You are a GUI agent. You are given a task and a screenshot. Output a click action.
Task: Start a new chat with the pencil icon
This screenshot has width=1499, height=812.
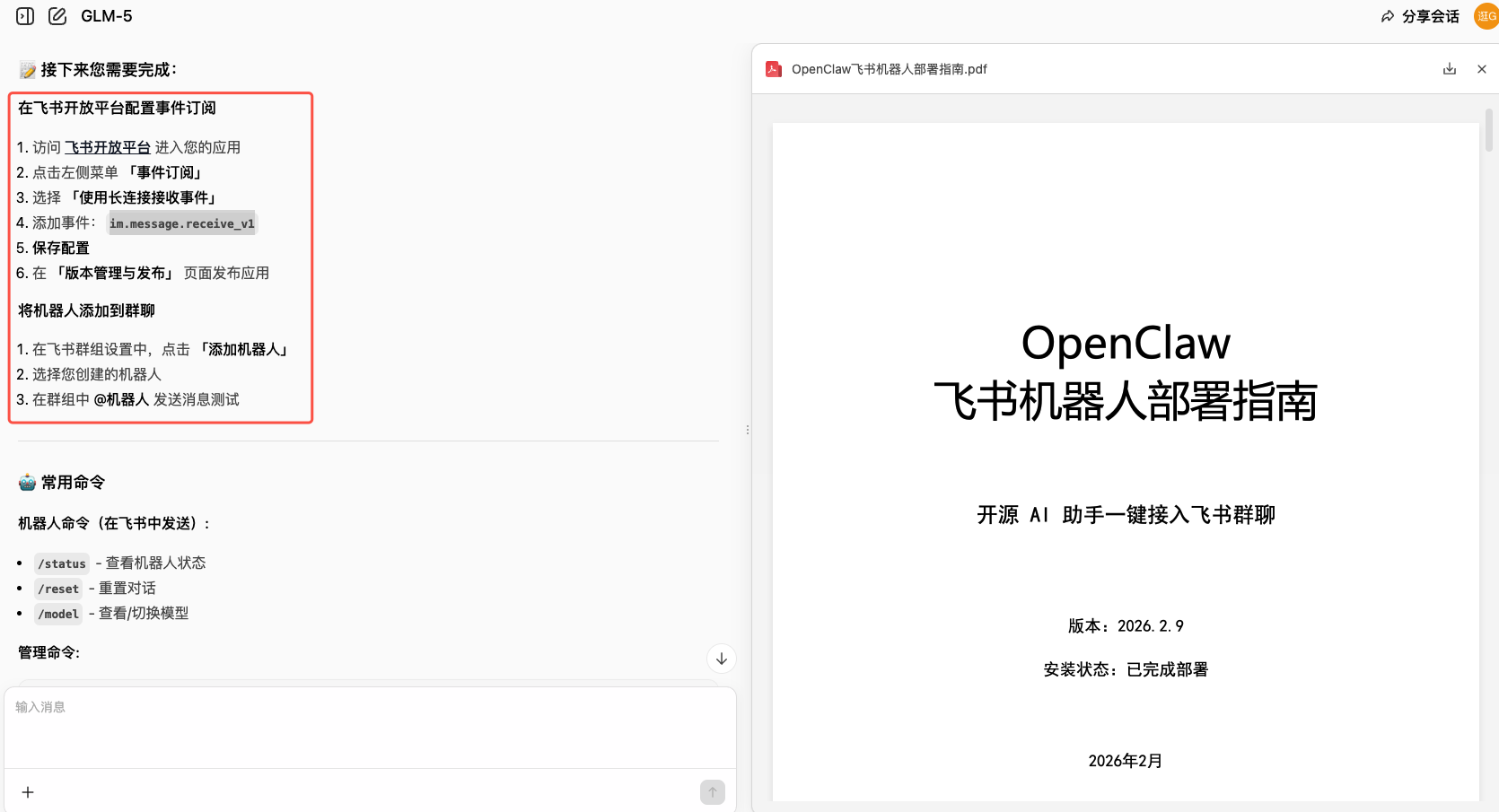click(x=57, y=15)
